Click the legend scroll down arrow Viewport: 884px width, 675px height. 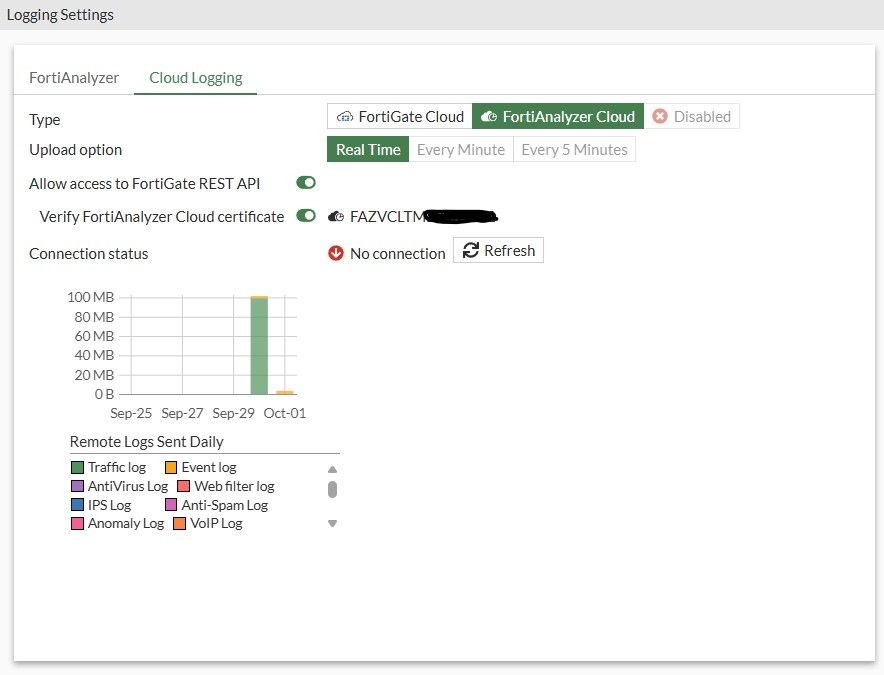[x=333, y=523]
